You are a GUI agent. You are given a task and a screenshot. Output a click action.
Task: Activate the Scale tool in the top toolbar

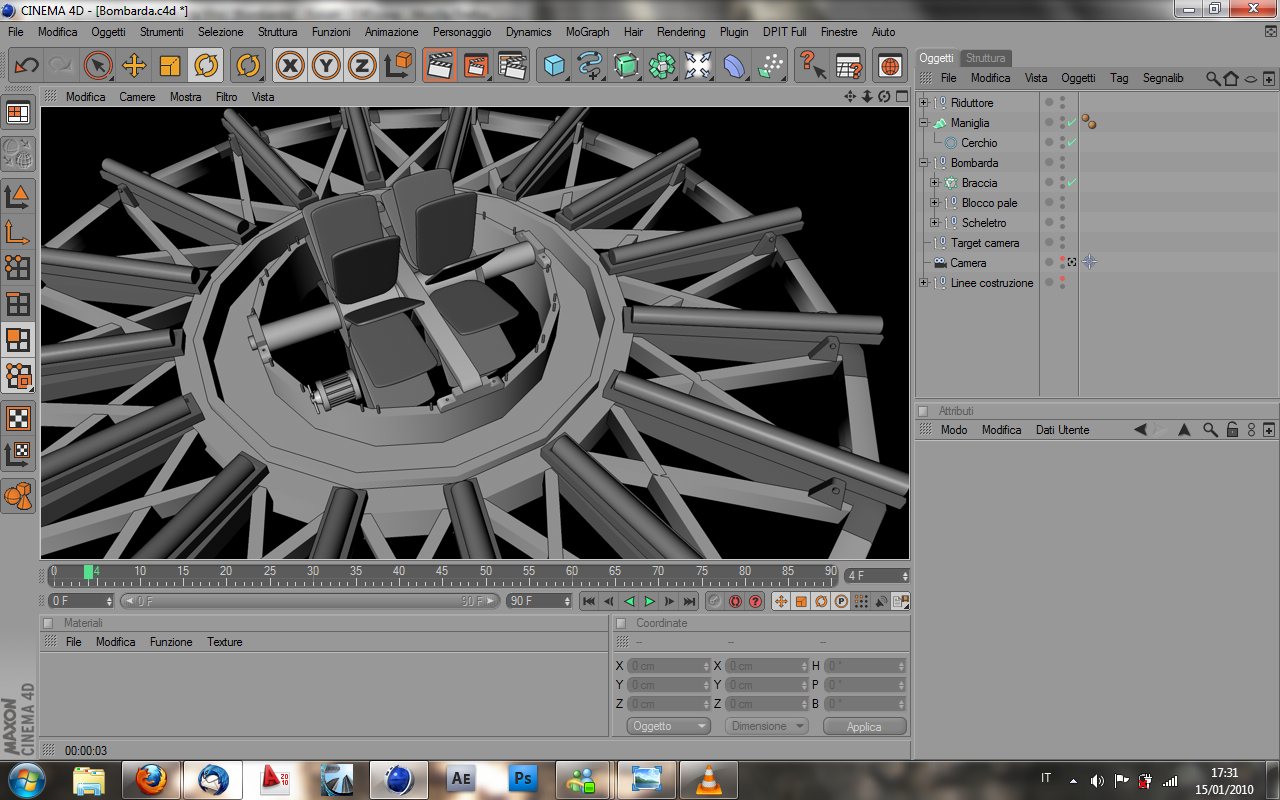point(170,66)
